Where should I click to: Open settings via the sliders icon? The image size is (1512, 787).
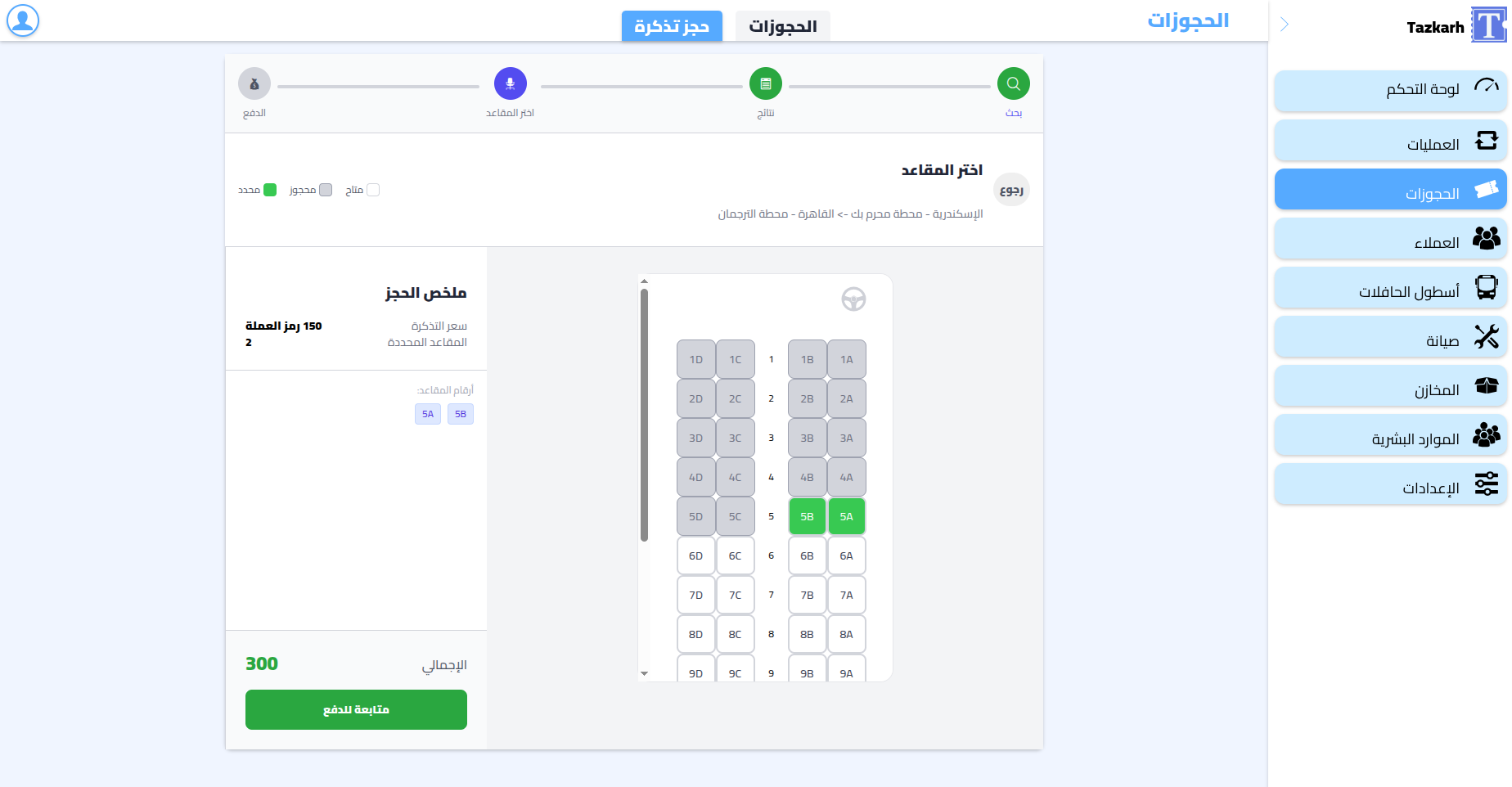point(1486,483)
